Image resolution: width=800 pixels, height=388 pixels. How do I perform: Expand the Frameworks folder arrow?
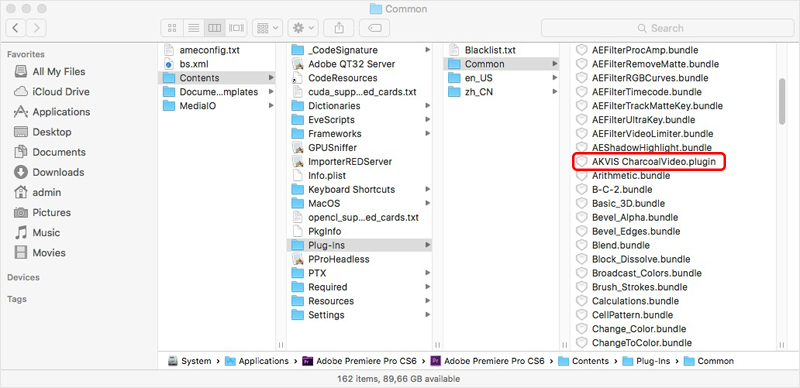427,133
